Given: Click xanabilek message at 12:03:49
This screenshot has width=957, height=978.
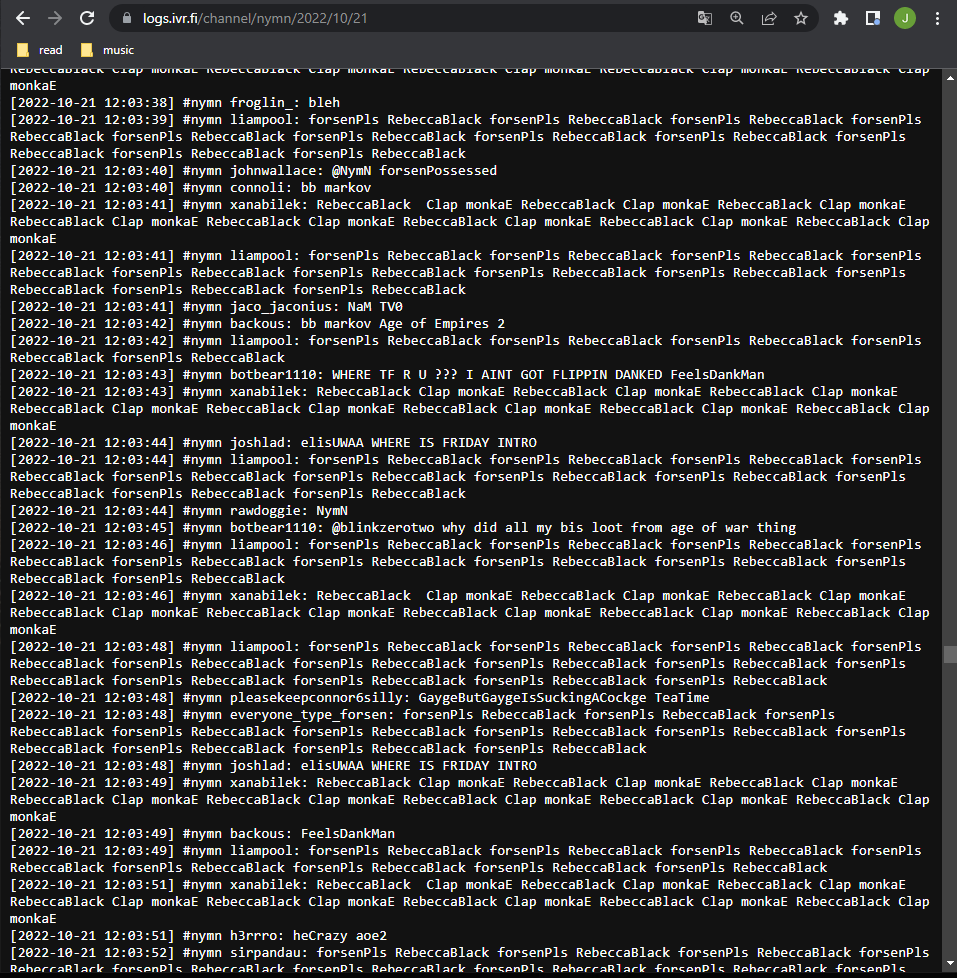Looking at the screenshot, I should [x=469, y=799].
